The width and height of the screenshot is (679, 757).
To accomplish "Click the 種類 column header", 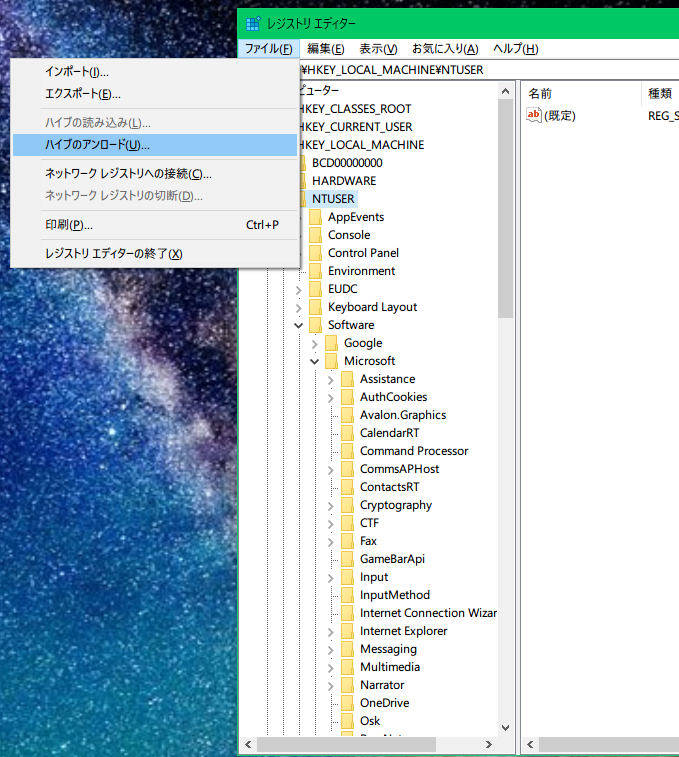I will [661, 94].
